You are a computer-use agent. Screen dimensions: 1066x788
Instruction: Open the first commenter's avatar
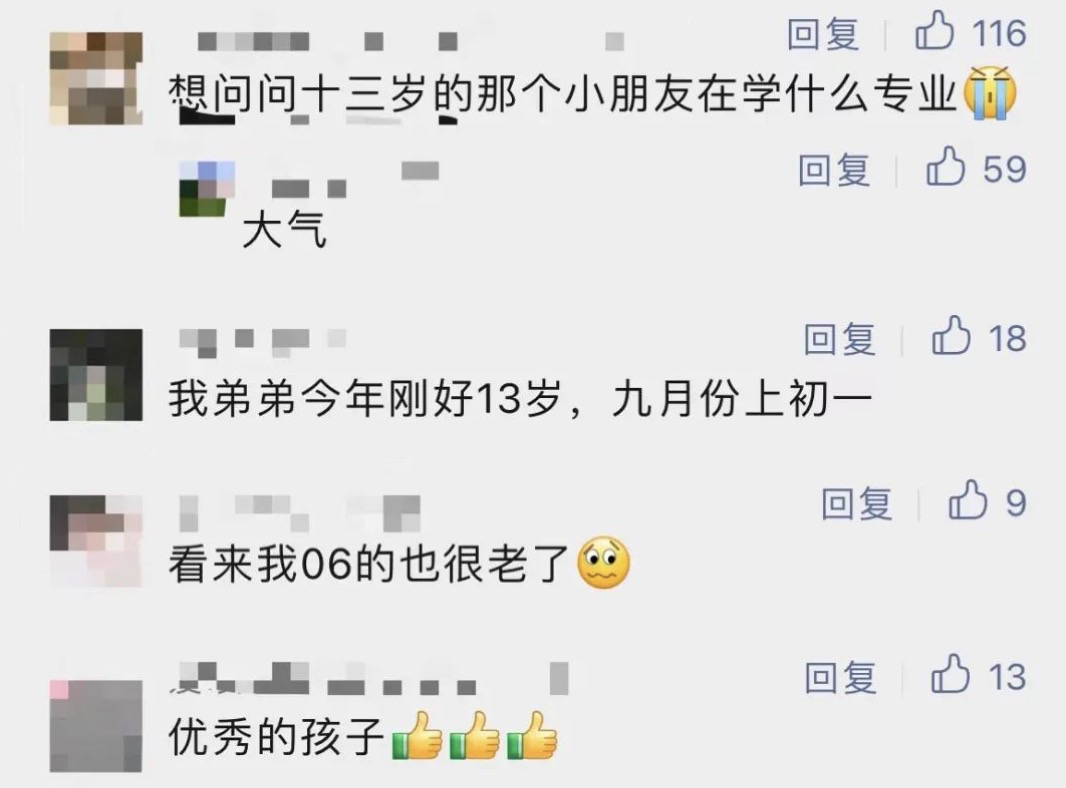(96, 78)
